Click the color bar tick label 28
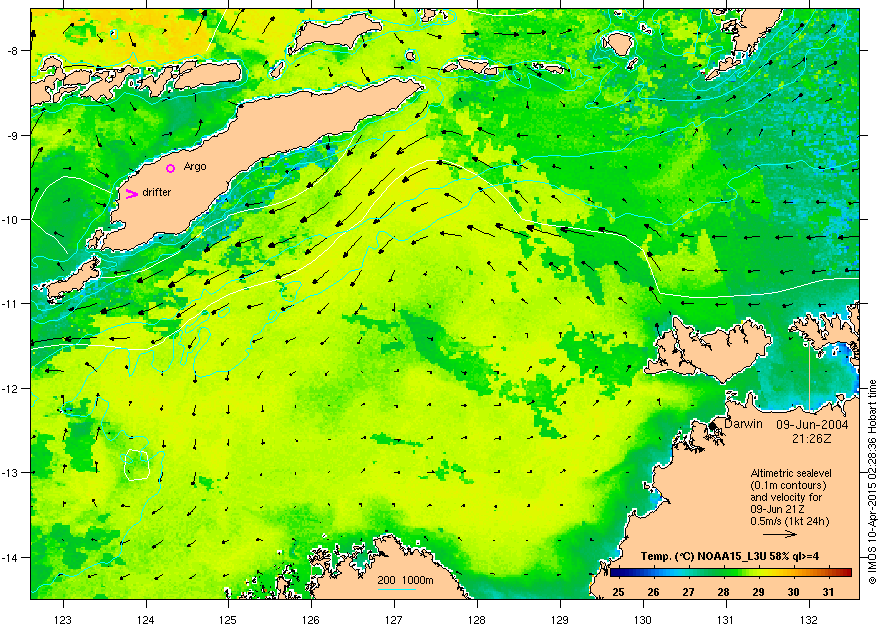This screenshot has width=880, height=630. click(x=723, y=592)
